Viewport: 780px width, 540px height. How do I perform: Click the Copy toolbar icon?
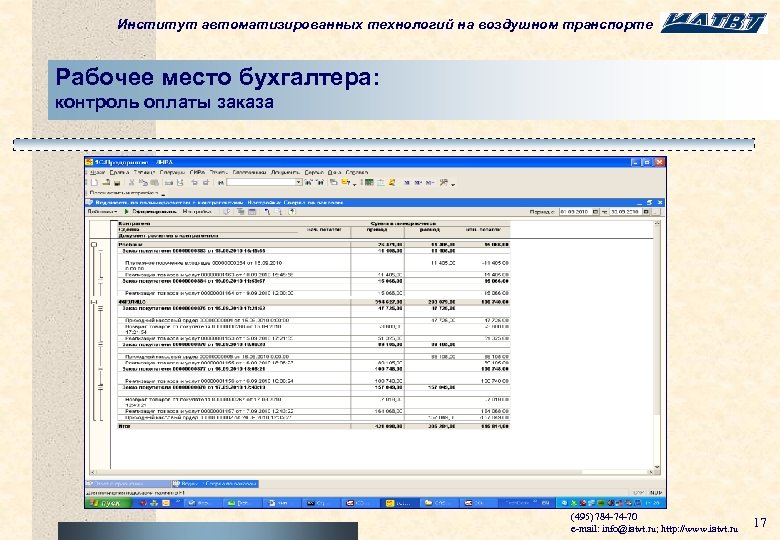(143, 183)
